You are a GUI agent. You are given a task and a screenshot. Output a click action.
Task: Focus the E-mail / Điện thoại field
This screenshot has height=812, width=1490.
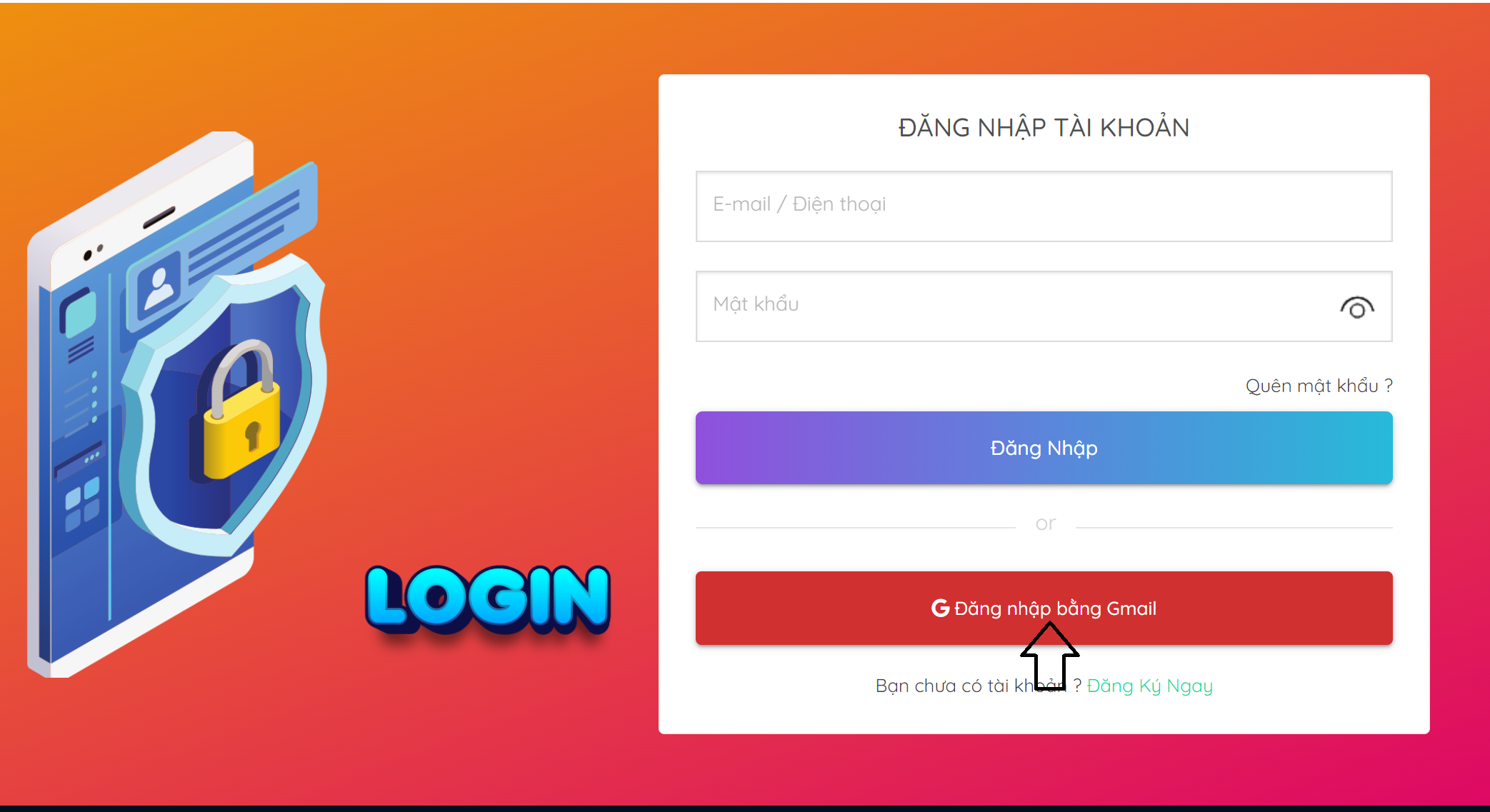1044,206
